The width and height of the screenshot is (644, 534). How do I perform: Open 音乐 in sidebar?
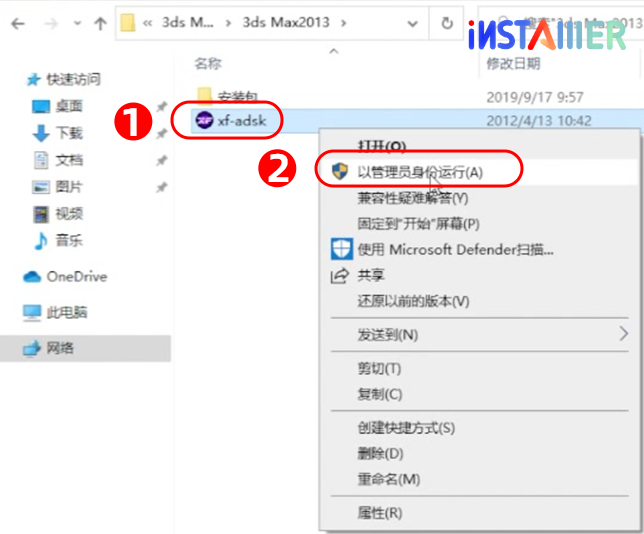tap(69, 240)
